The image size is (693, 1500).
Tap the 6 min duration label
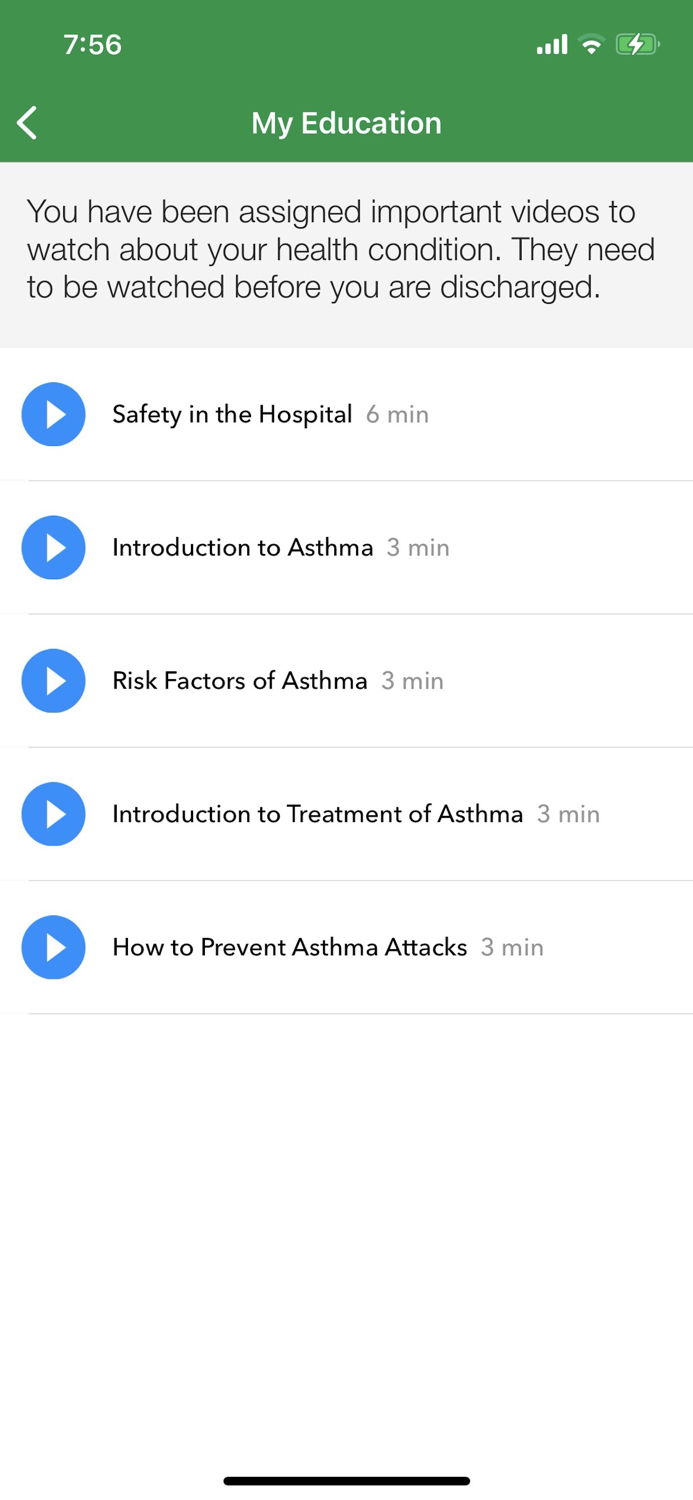point(397,414)
